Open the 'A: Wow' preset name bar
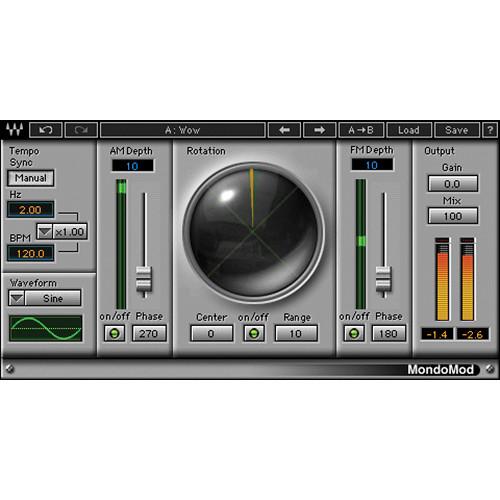The image size is (500, 500). pyautogui.click(x=183, y=130)
